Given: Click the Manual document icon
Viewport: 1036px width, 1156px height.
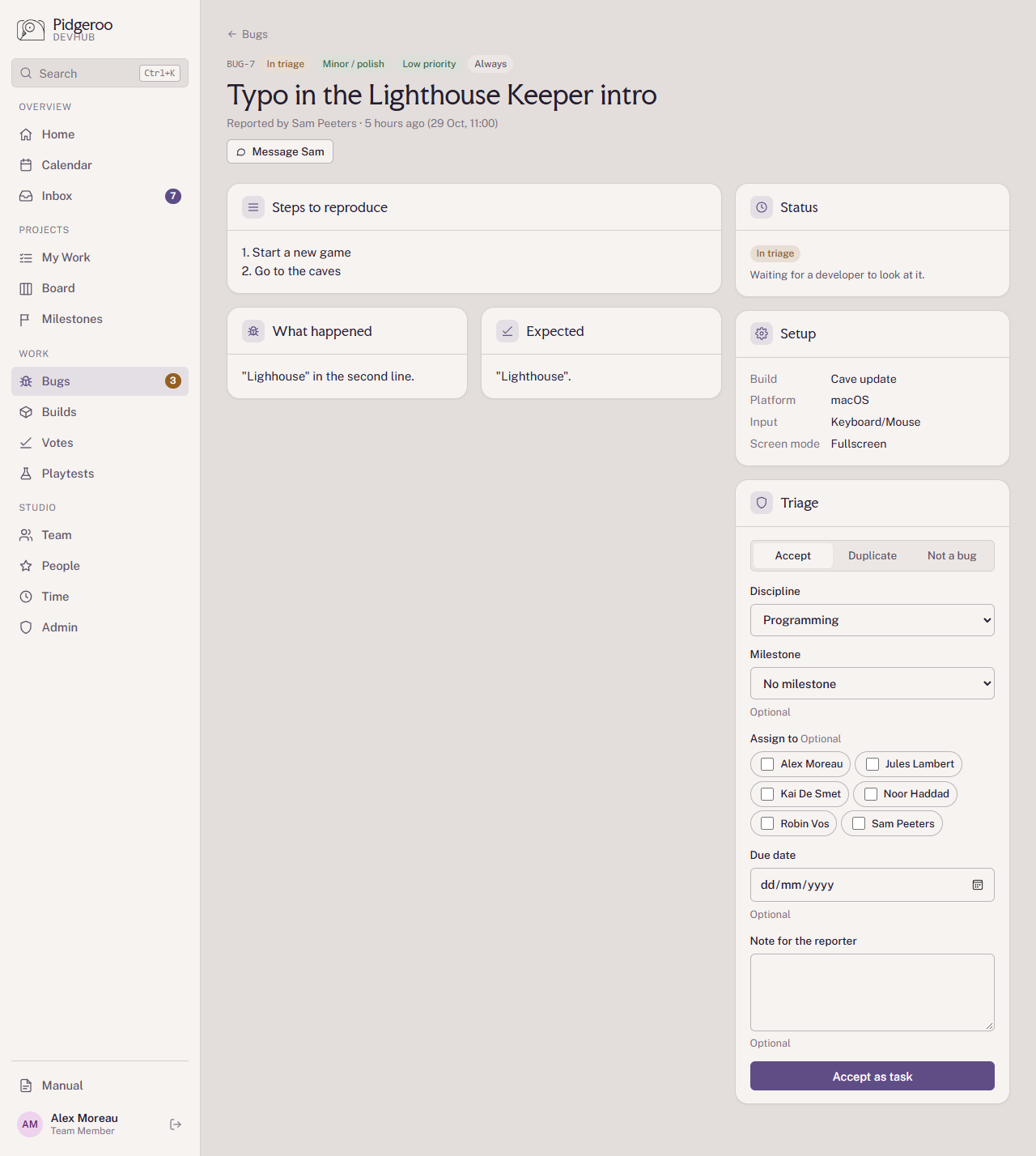Looking at the screenshot, I should point(26,1086).
